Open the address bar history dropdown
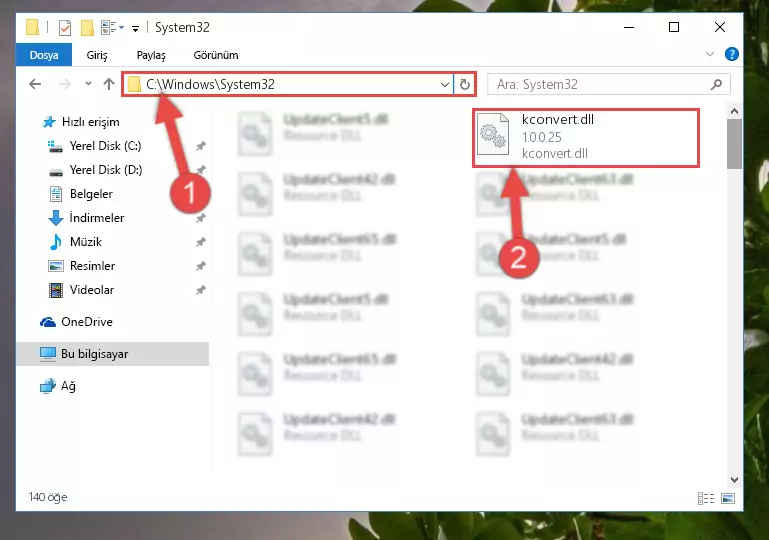The width and height of the screenshot is (769, 540). click(445, 84)
